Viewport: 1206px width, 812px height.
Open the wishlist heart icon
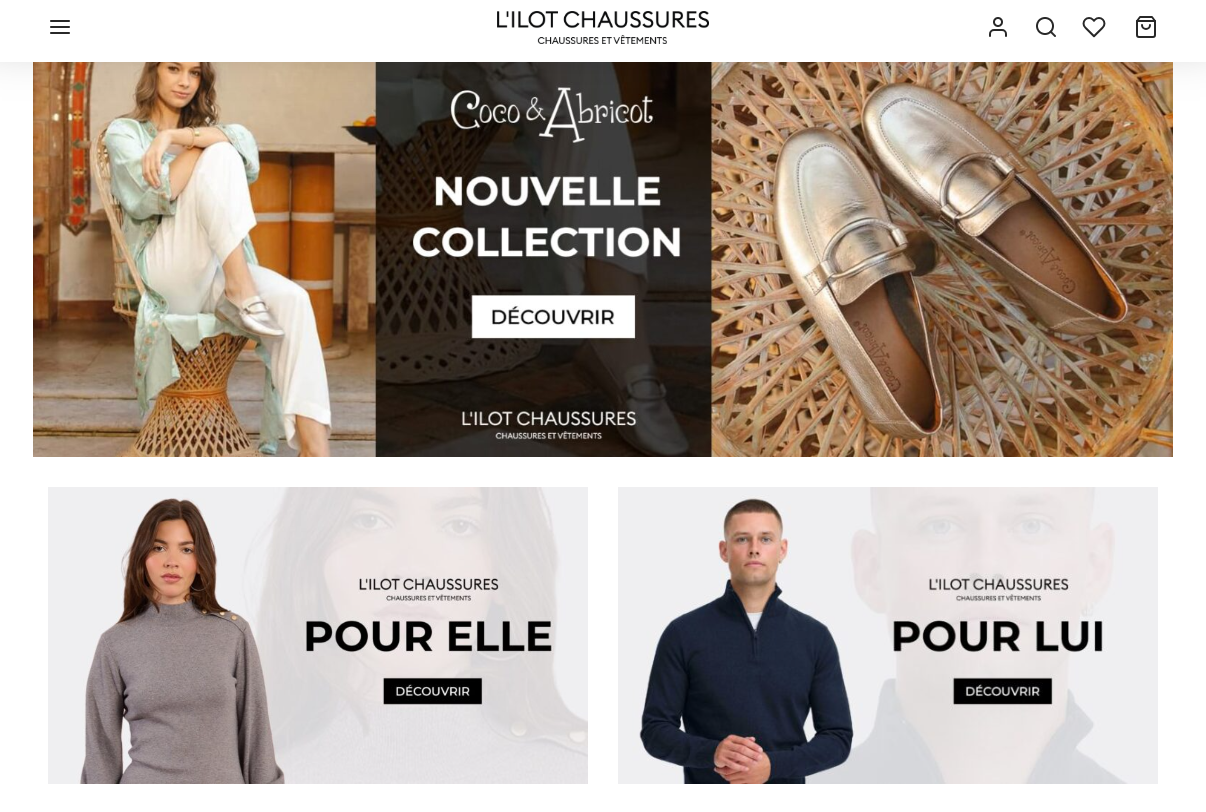tap(1094, 27)
